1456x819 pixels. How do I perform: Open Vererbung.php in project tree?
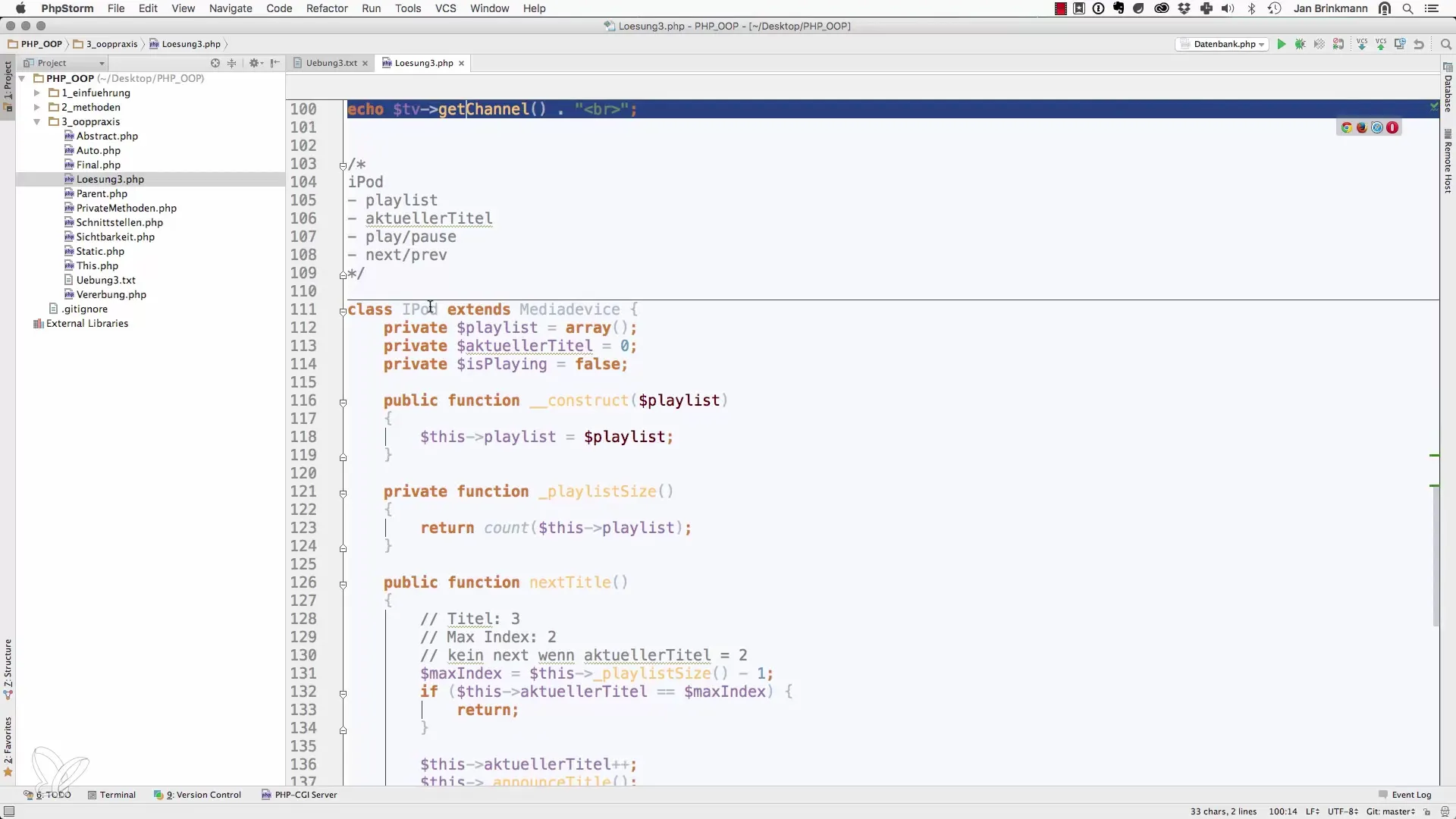[x=111, y=294]
